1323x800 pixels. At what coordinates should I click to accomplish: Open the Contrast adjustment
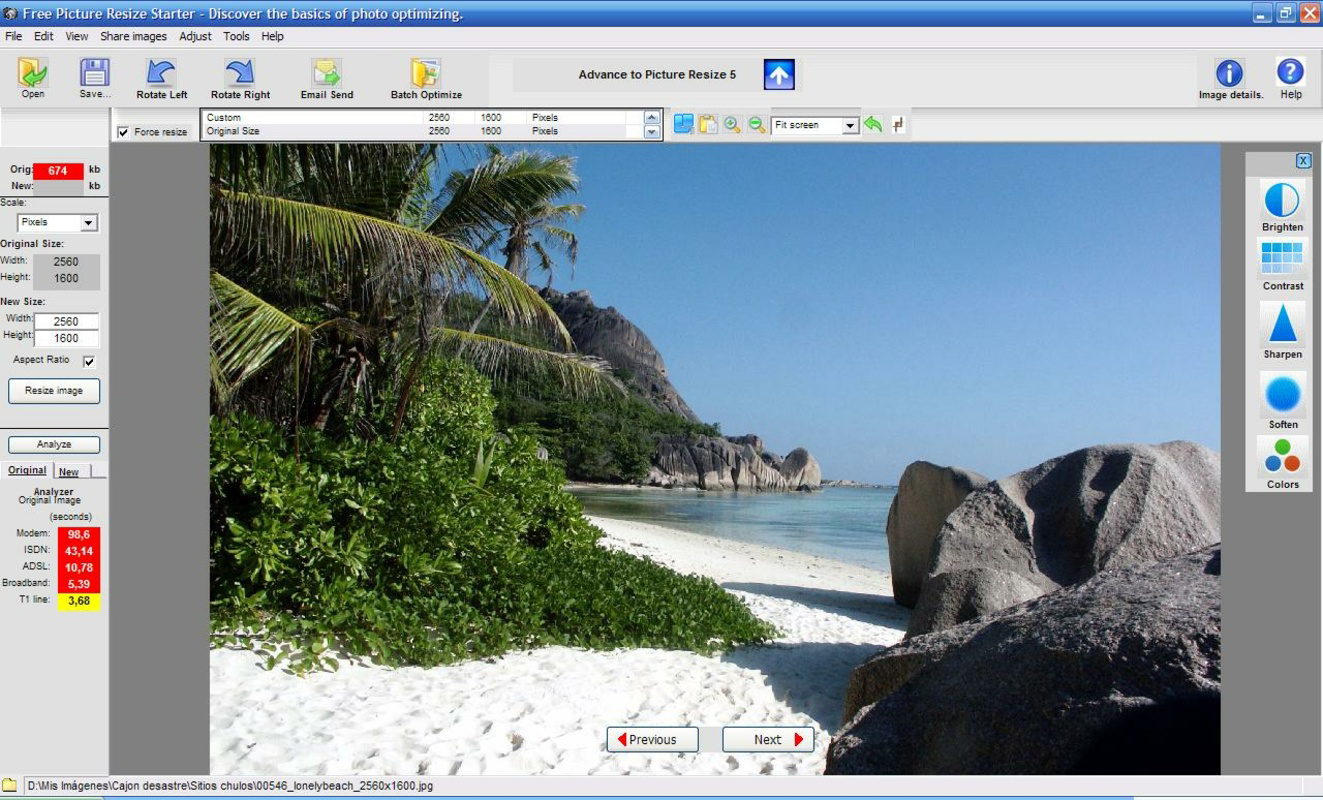tap(1282, 259)
